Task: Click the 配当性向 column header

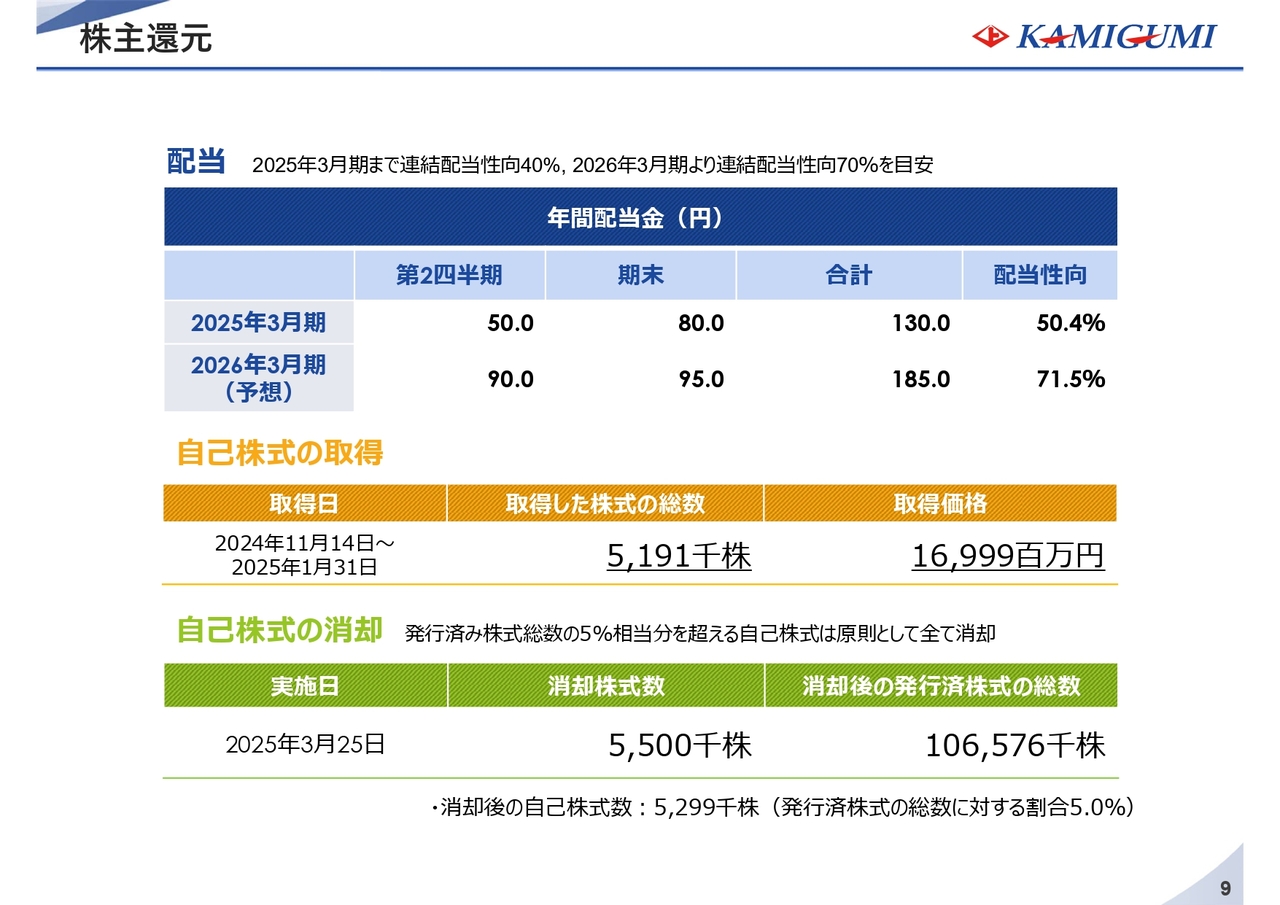Action: click(x=1039, y=276)
